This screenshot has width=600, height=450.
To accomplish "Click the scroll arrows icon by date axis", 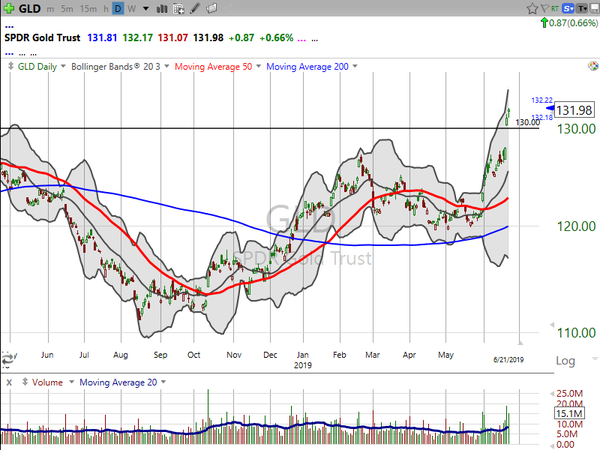I will point(7,359).
